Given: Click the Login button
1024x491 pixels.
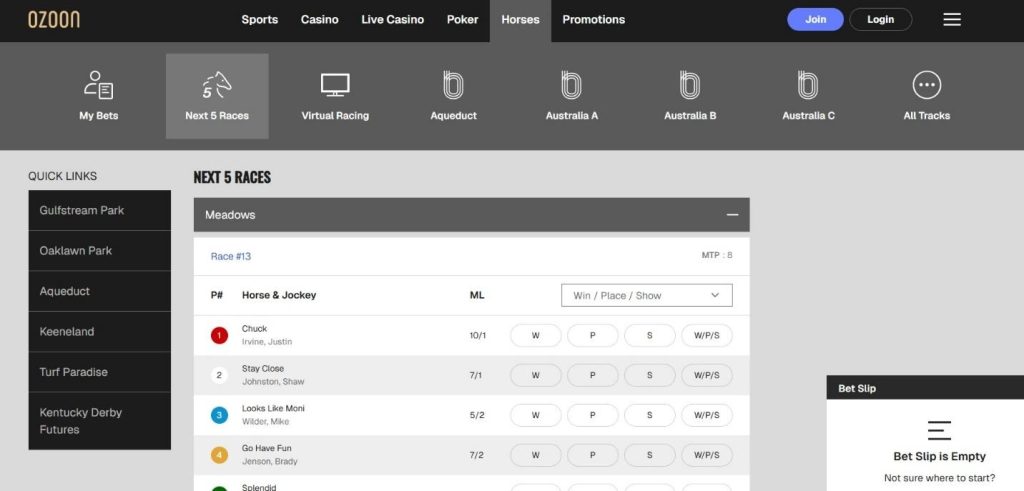Looking at the screenshot, I should point(880,20).
